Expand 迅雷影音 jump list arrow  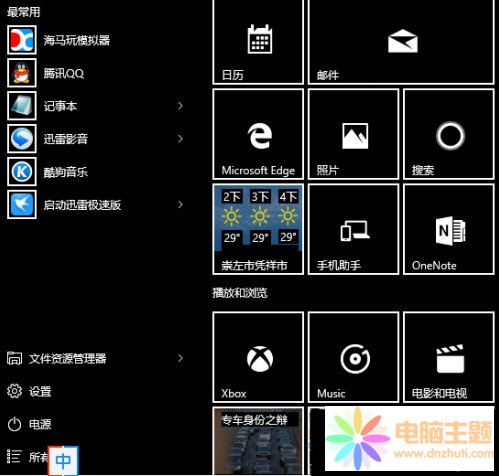(x=180, y=139)
